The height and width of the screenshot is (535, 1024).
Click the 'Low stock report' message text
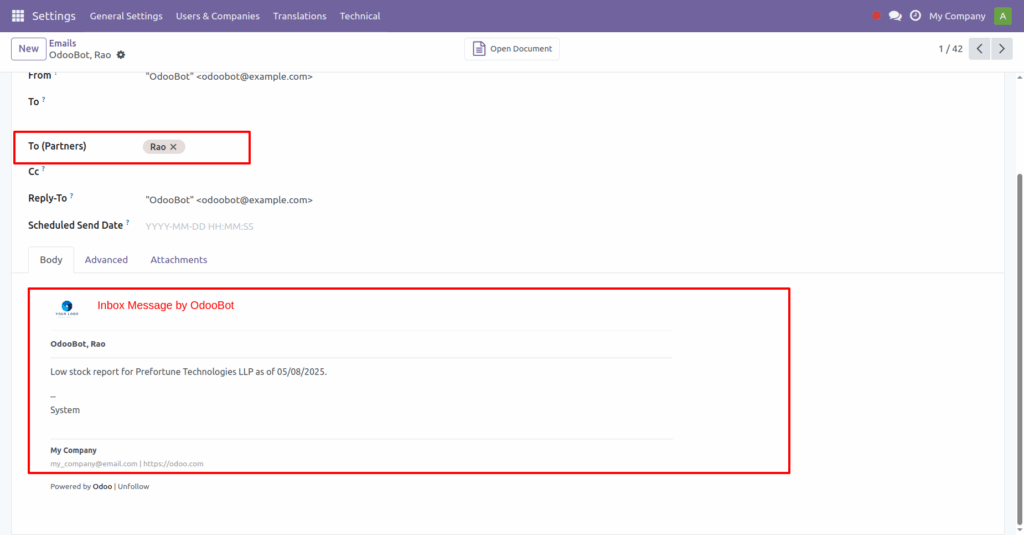189,372
